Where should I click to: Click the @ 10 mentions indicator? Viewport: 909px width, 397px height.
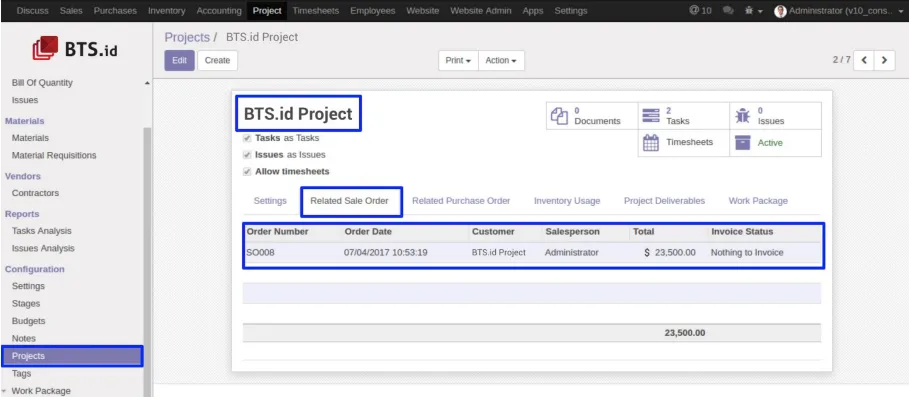(x=700, y=10)
